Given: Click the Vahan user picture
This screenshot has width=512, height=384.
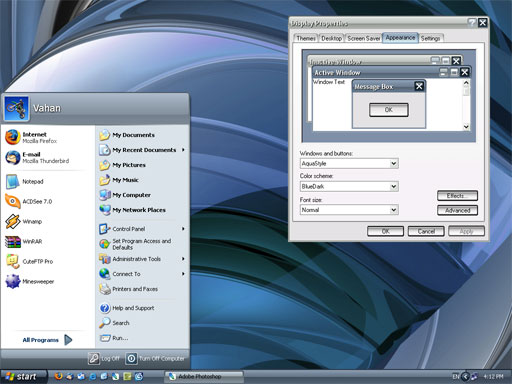Looking at the screenshot, I should (16, 109).
